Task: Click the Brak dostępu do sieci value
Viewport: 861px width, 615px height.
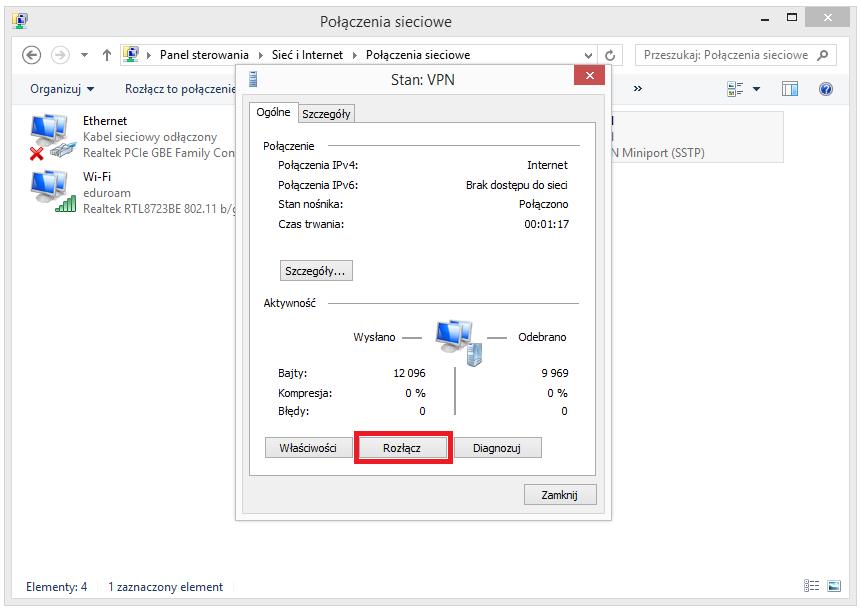Action: pos(517,185)
